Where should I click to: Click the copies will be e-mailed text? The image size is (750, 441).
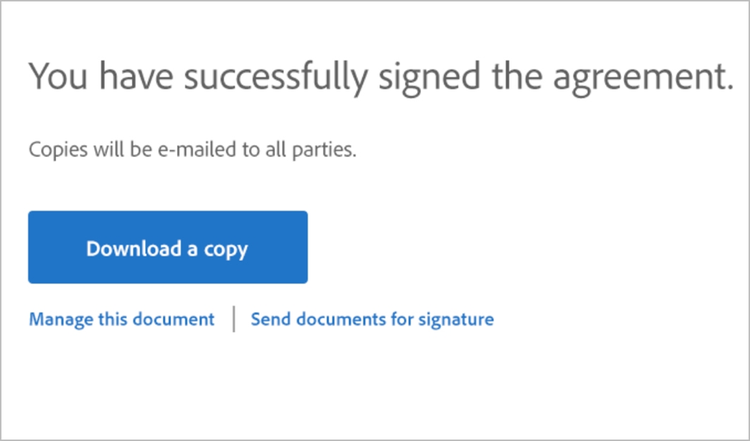point(193,152)
